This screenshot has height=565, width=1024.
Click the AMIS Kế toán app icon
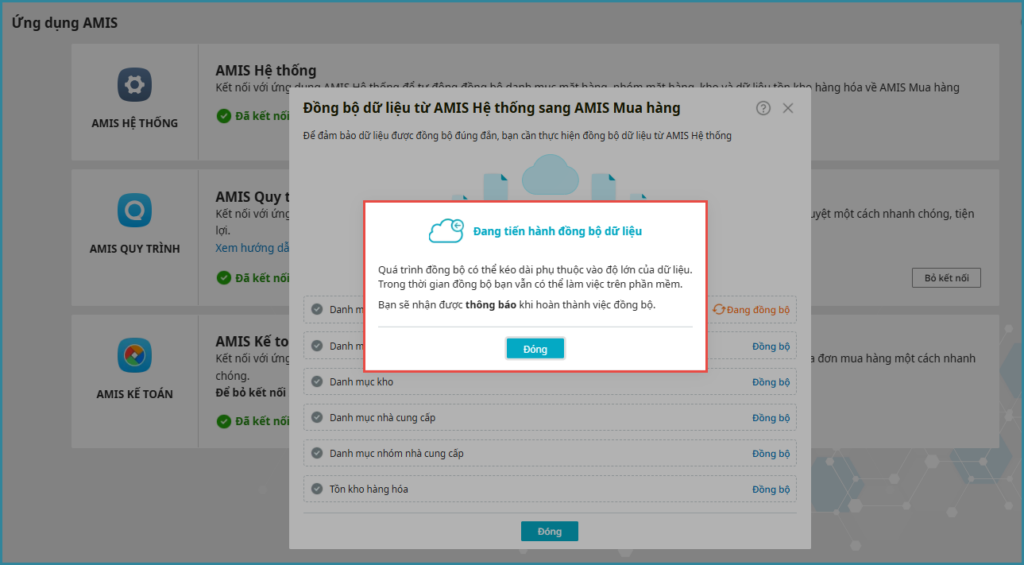[135, 355]
